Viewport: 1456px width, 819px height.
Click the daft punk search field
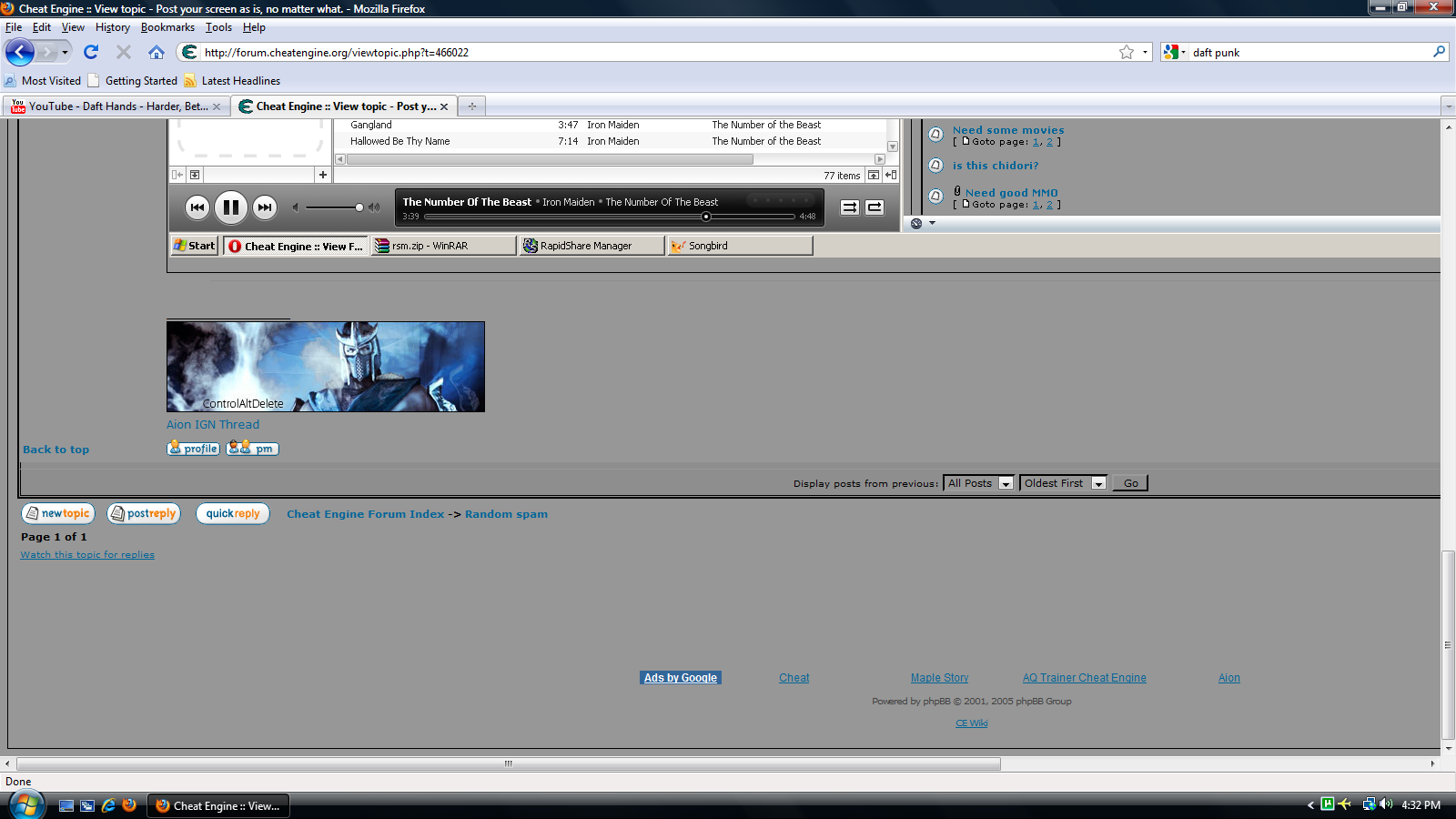coord(1309,52)
